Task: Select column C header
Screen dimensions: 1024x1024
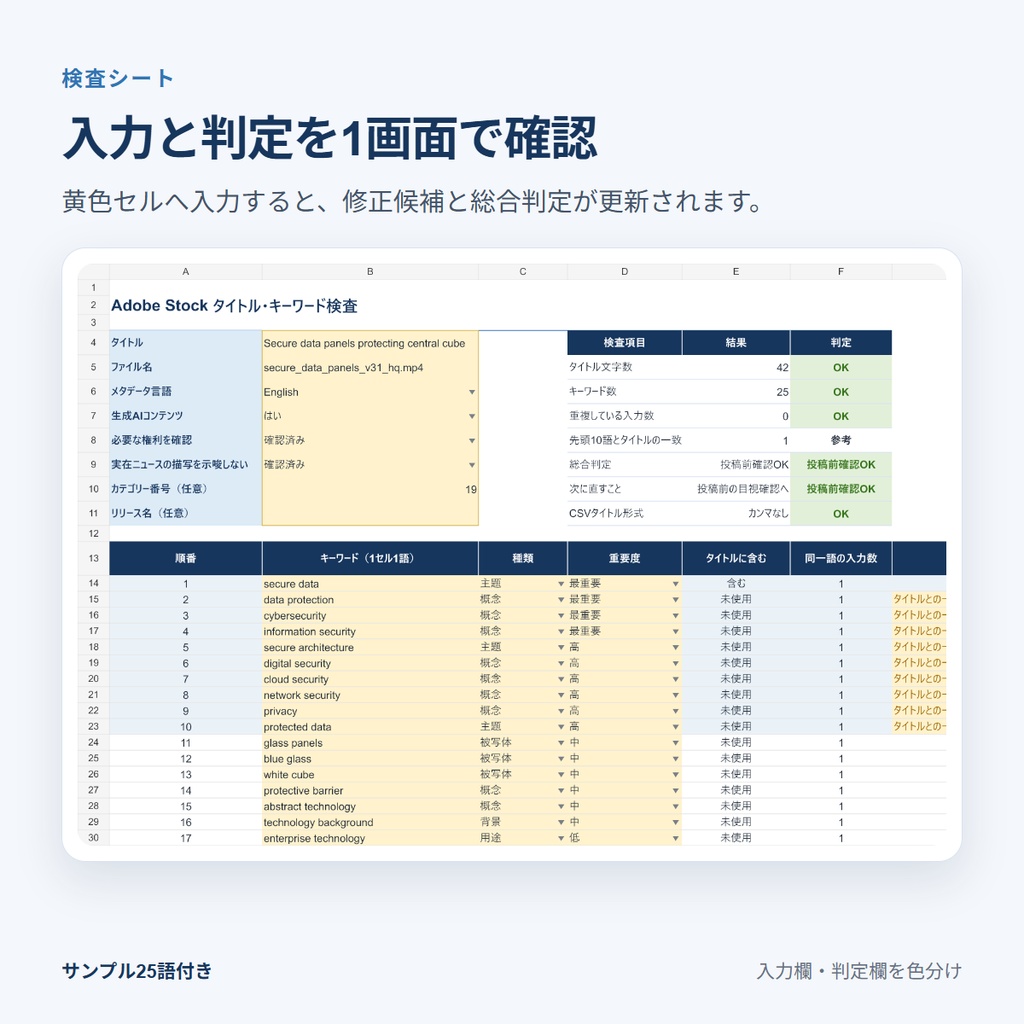Action: tap(523, 272)
